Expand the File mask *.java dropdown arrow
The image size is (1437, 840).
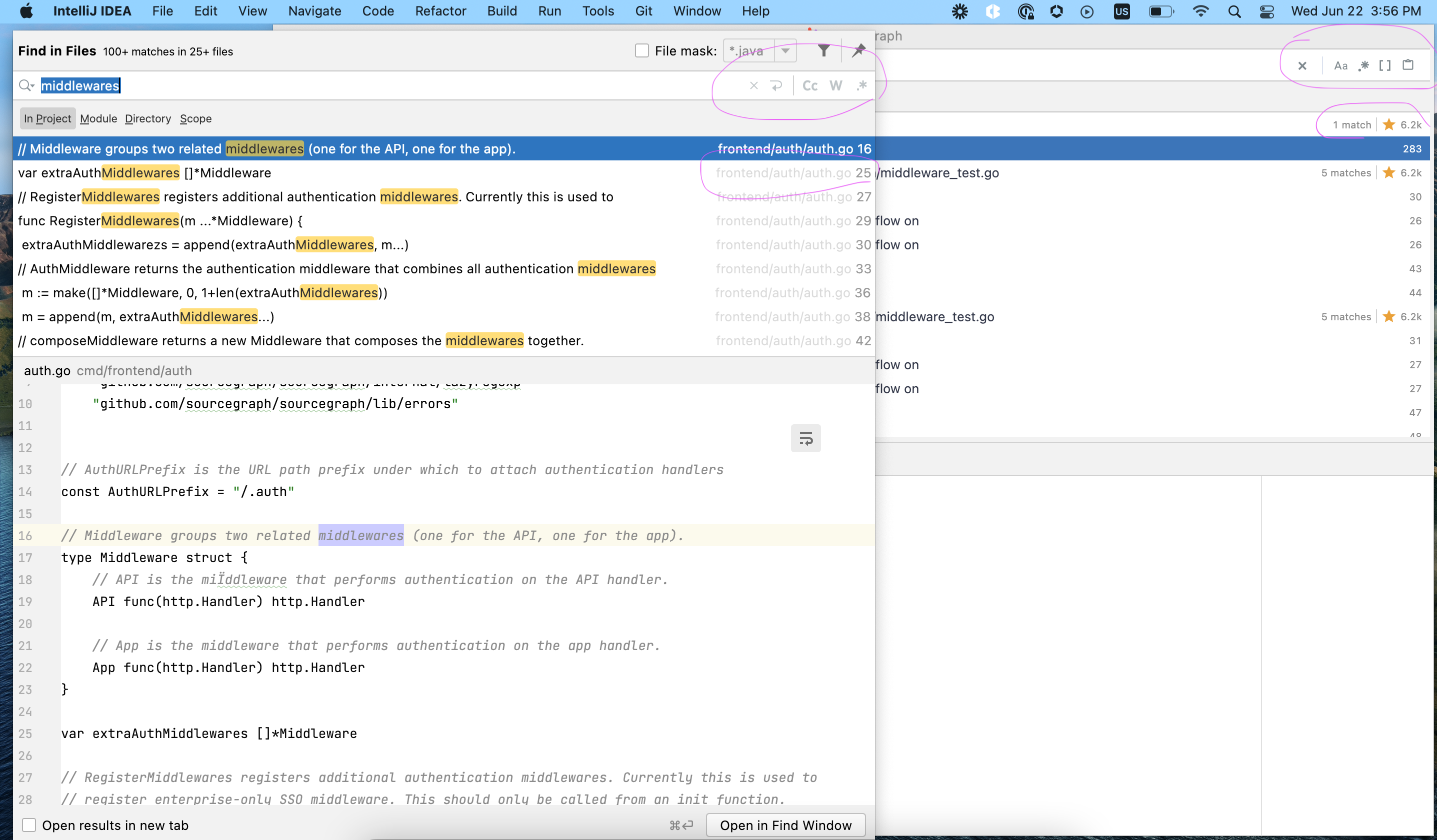(x=785, y=50)
